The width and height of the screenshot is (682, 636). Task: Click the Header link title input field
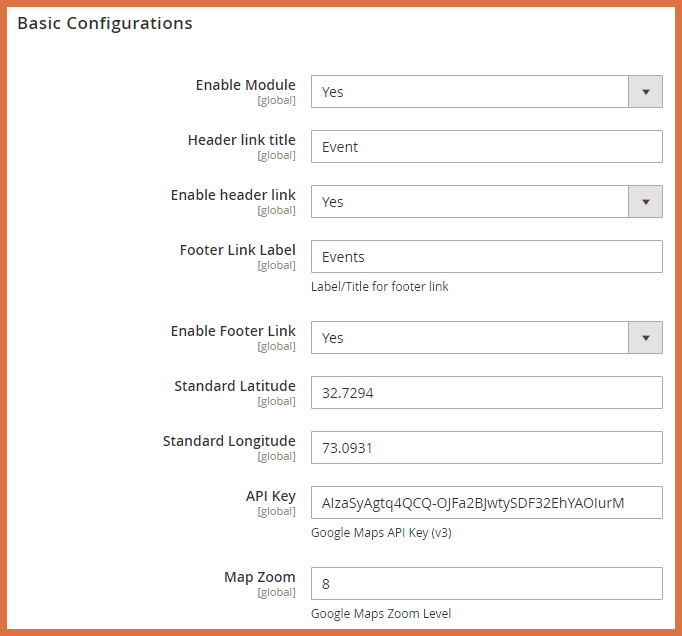[486, 147]
